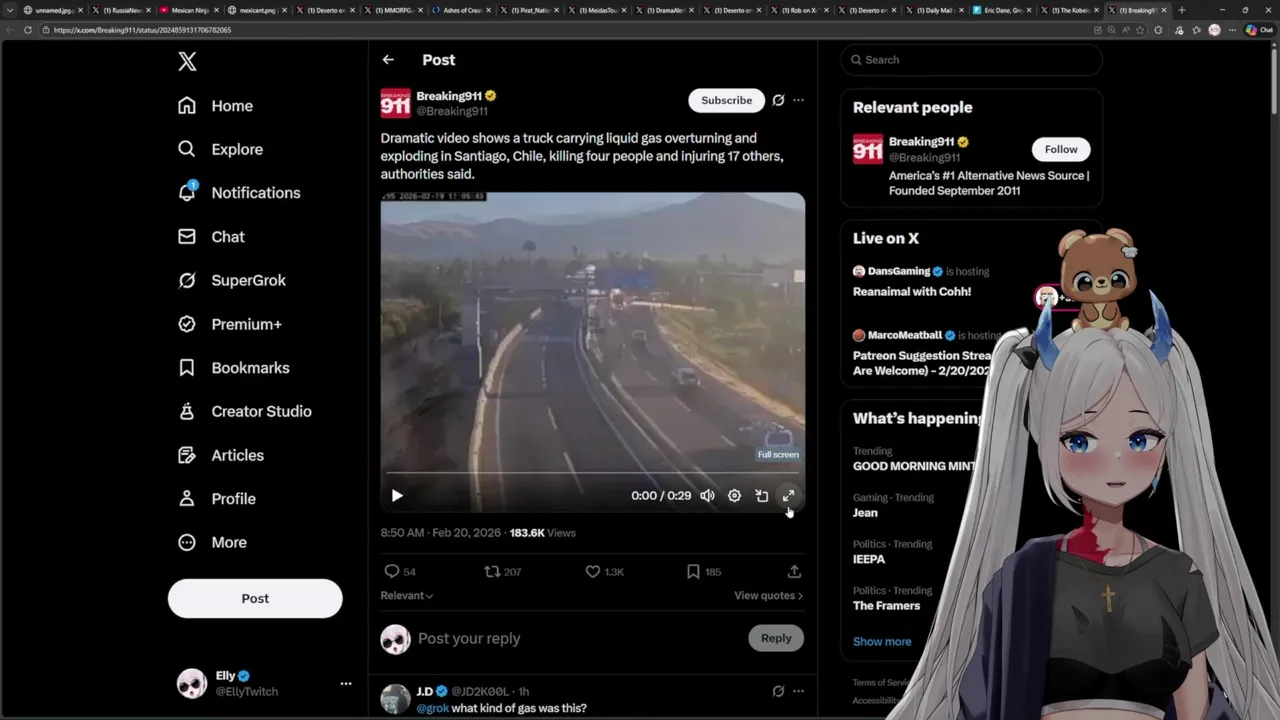Open Bookmarks in the sidebar
The width and height of the screenshot is (1280, 720).
coord(233,368)
